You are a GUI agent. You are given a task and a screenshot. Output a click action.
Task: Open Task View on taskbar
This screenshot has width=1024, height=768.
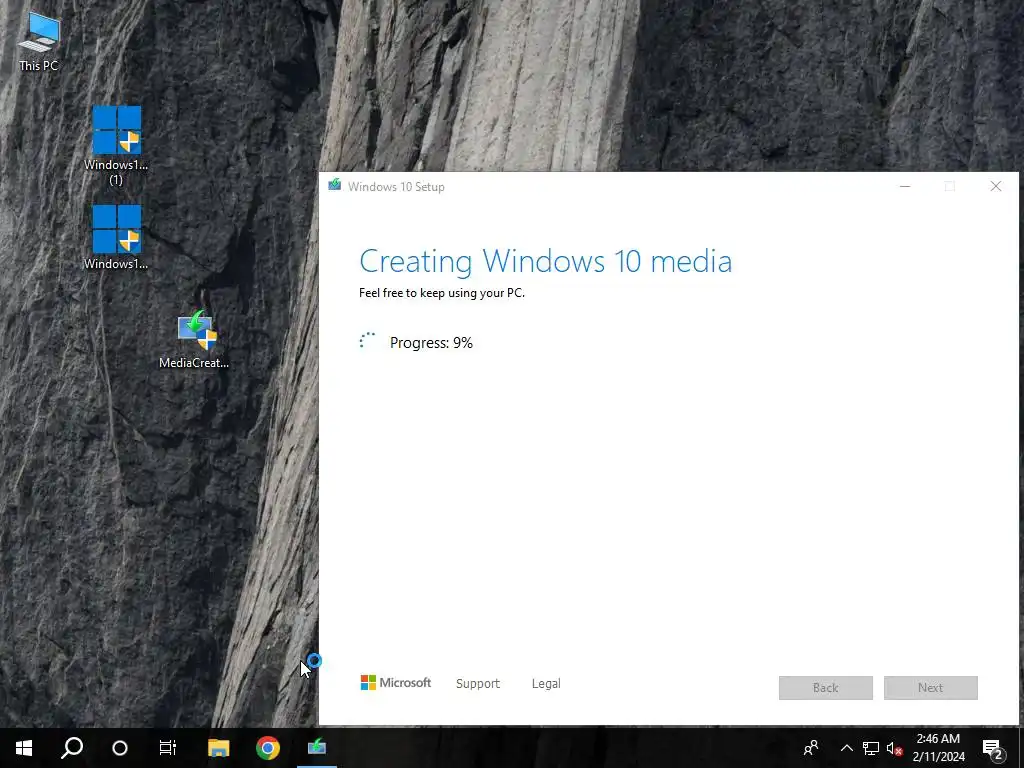[x=168, y=748]
